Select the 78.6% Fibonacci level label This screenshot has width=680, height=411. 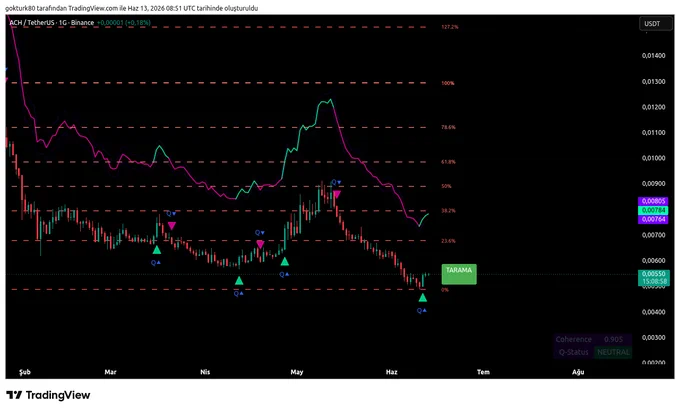(448, 127)
